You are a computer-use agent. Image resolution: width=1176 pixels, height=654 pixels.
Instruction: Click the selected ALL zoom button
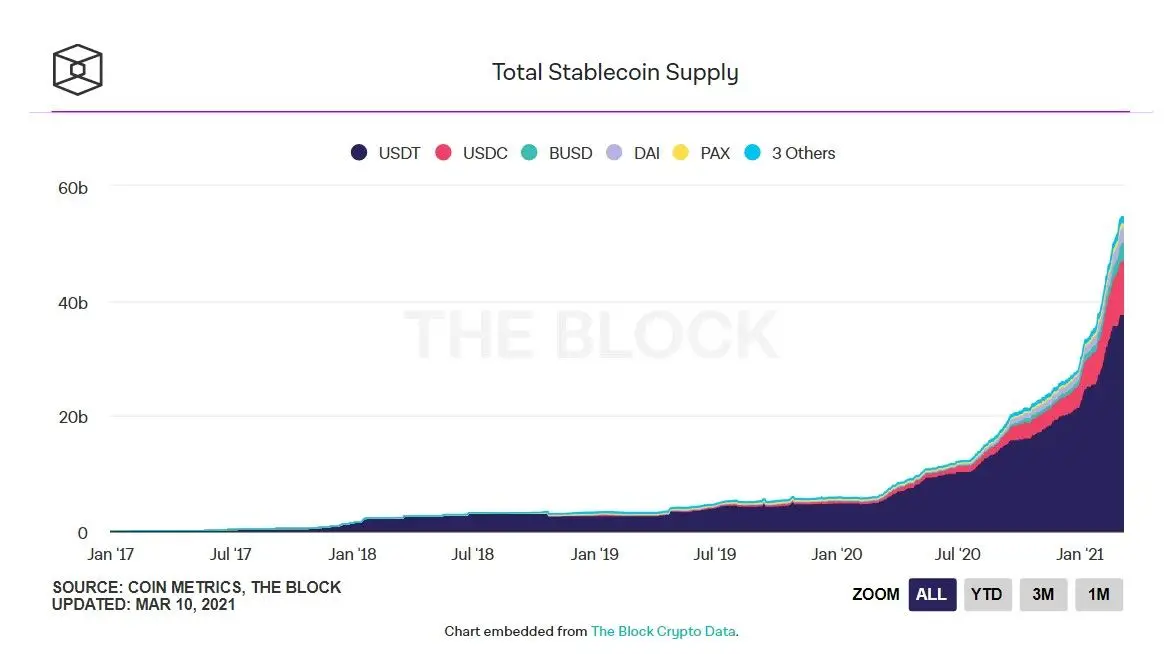tap(931, 594)
